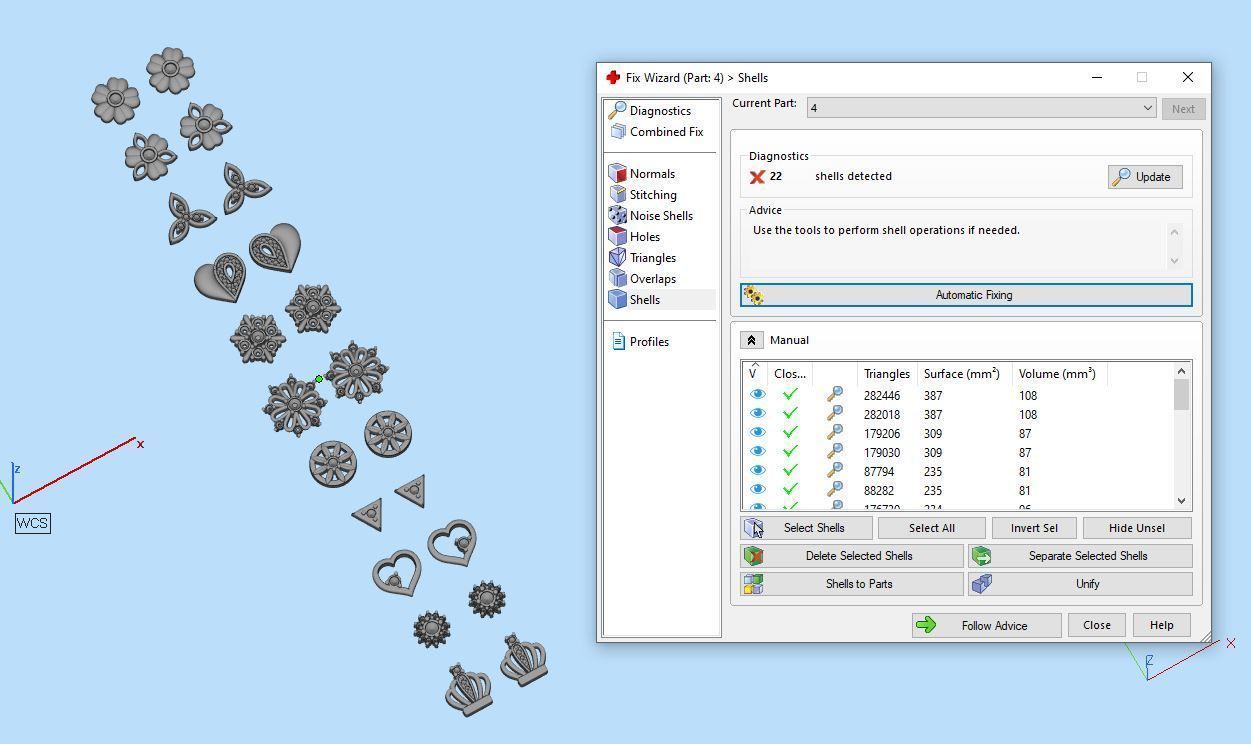Click Hide Unsel button
This screenshot has height=744, width=1251.
click(x=1137, y=528)
